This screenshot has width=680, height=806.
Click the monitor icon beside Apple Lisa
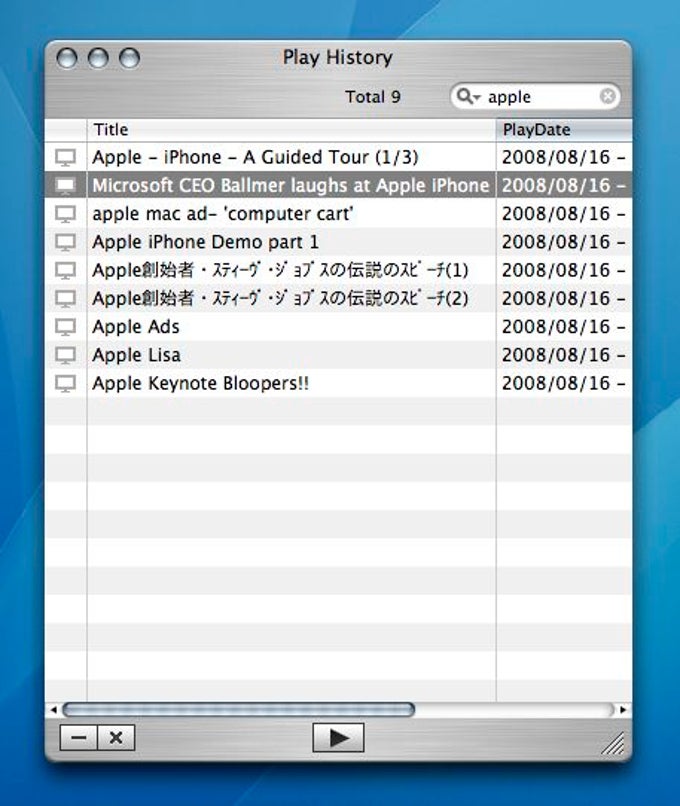tap(65, 355)
